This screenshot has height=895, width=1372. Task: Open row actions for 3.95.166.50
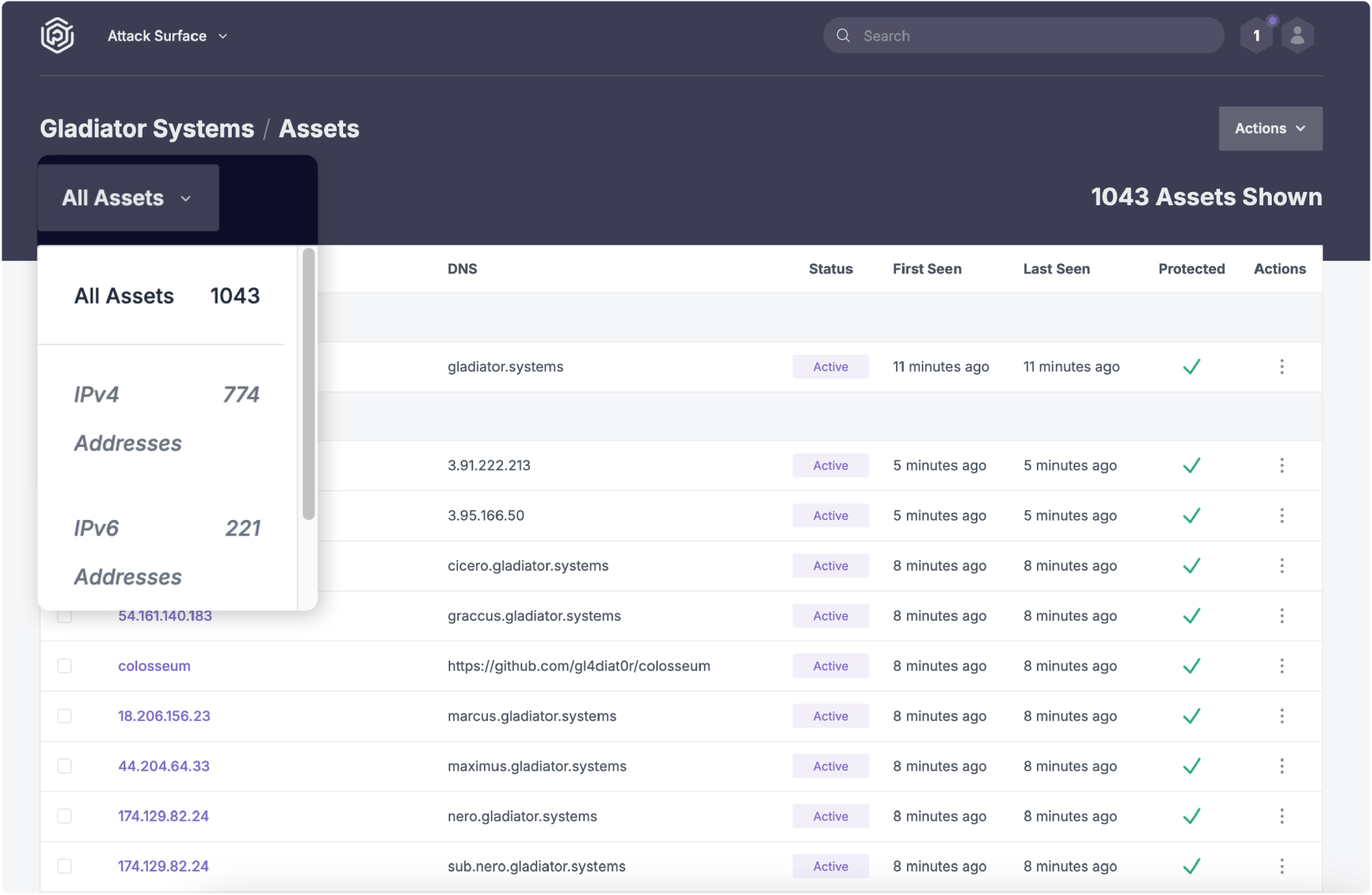click(1282, 515)
